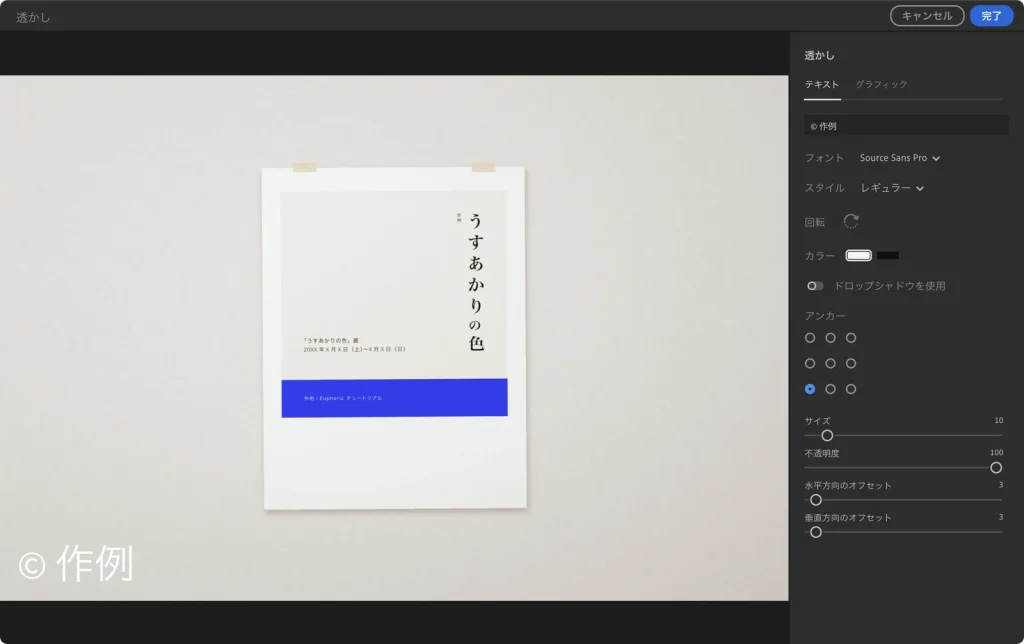Screen dimensions: 1024x644
Task: Set the anchor to top-right
Action: (x=851, y=338)
